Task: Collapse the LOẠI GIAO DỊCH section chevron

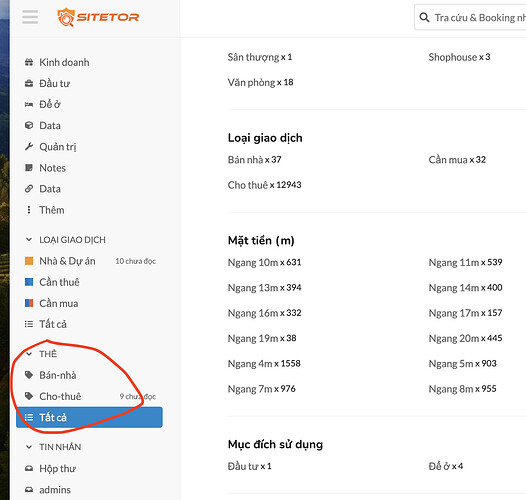Action: 29,240
